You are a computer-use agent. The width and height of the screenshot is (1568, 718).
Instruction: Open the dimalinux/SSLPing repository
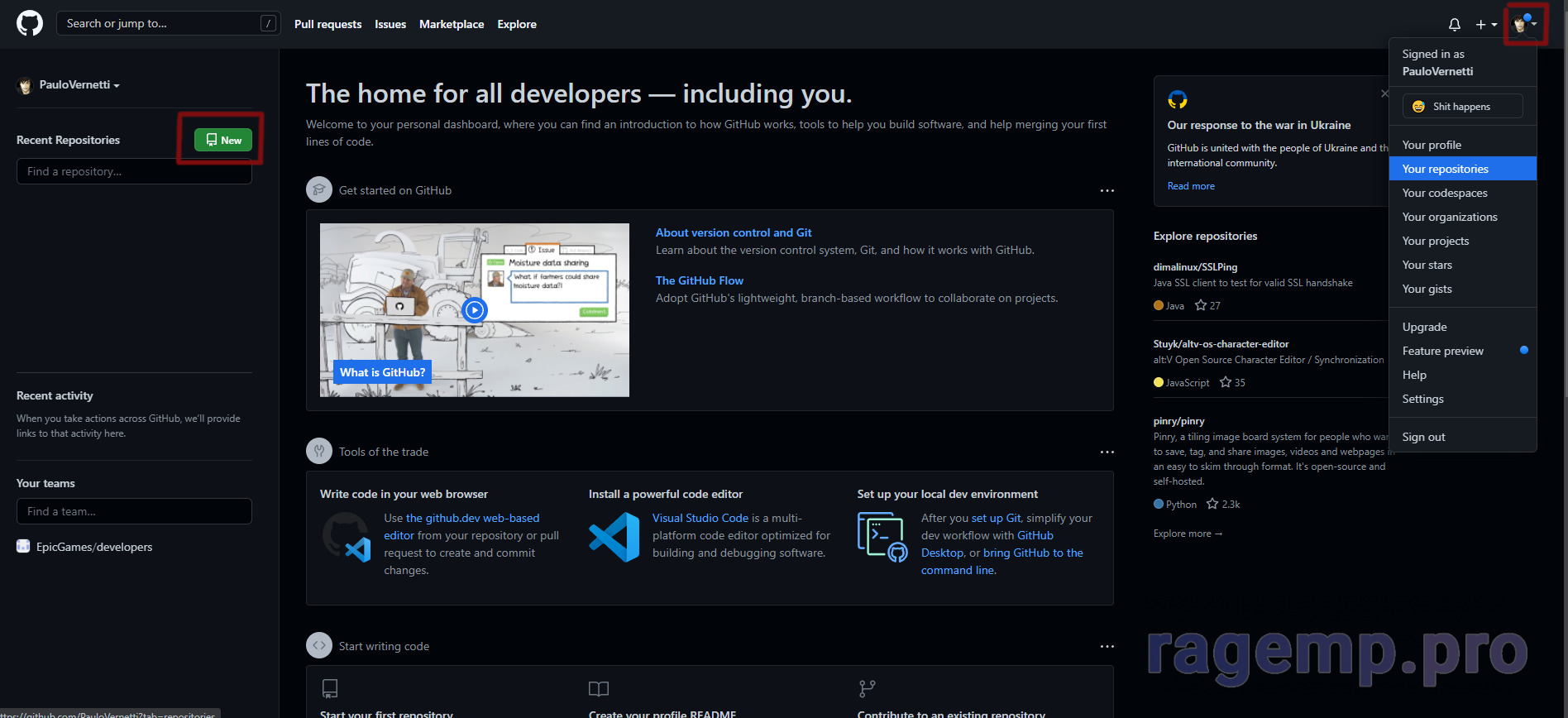(x=1195, y=267)
